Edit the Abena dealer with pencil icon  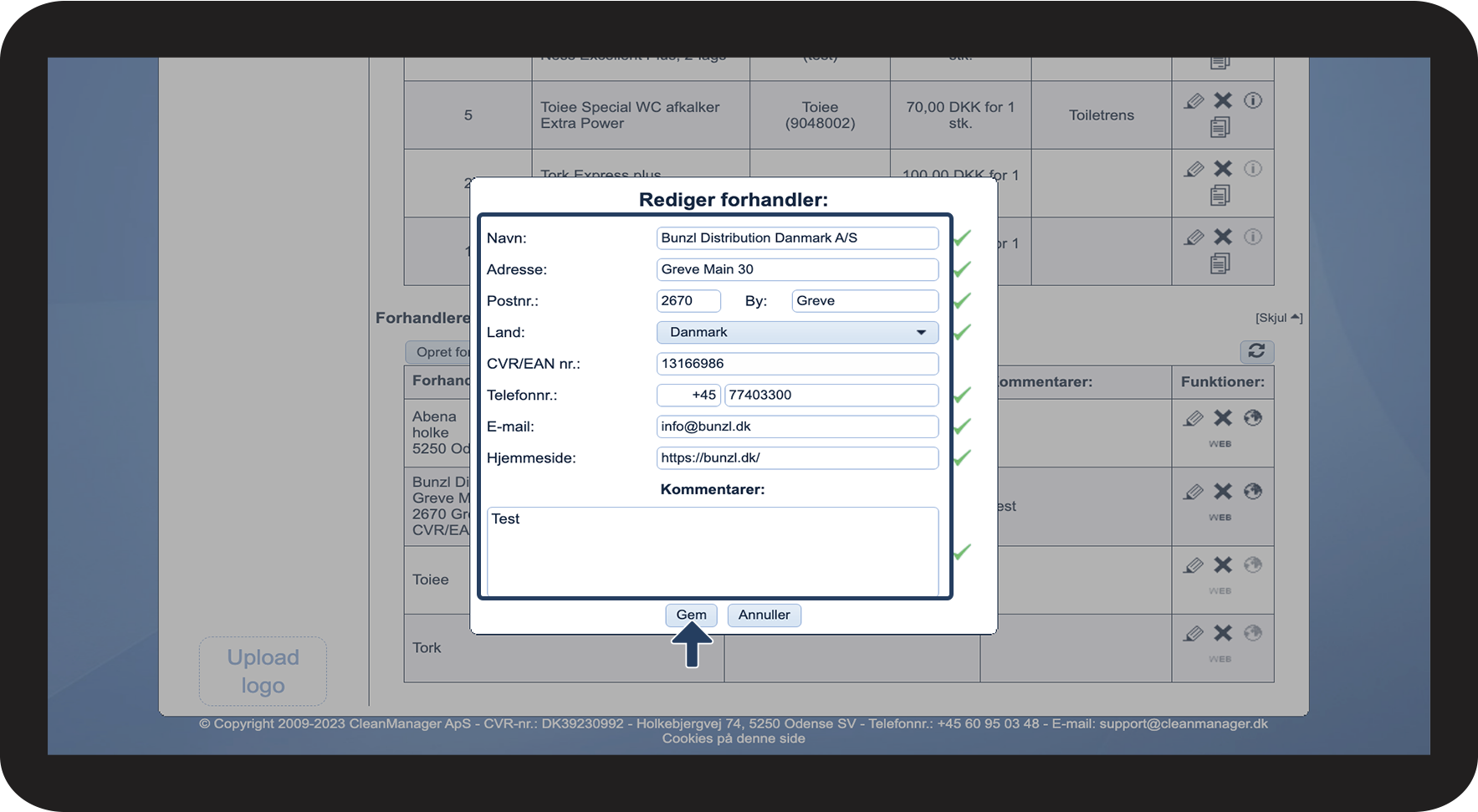click(x=1194, y=418)
